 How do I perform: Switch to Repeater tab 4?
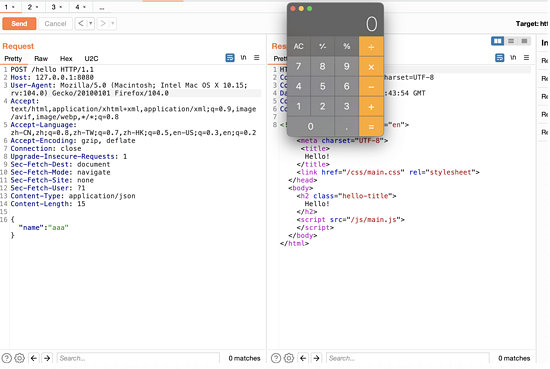tap(80, 7)
